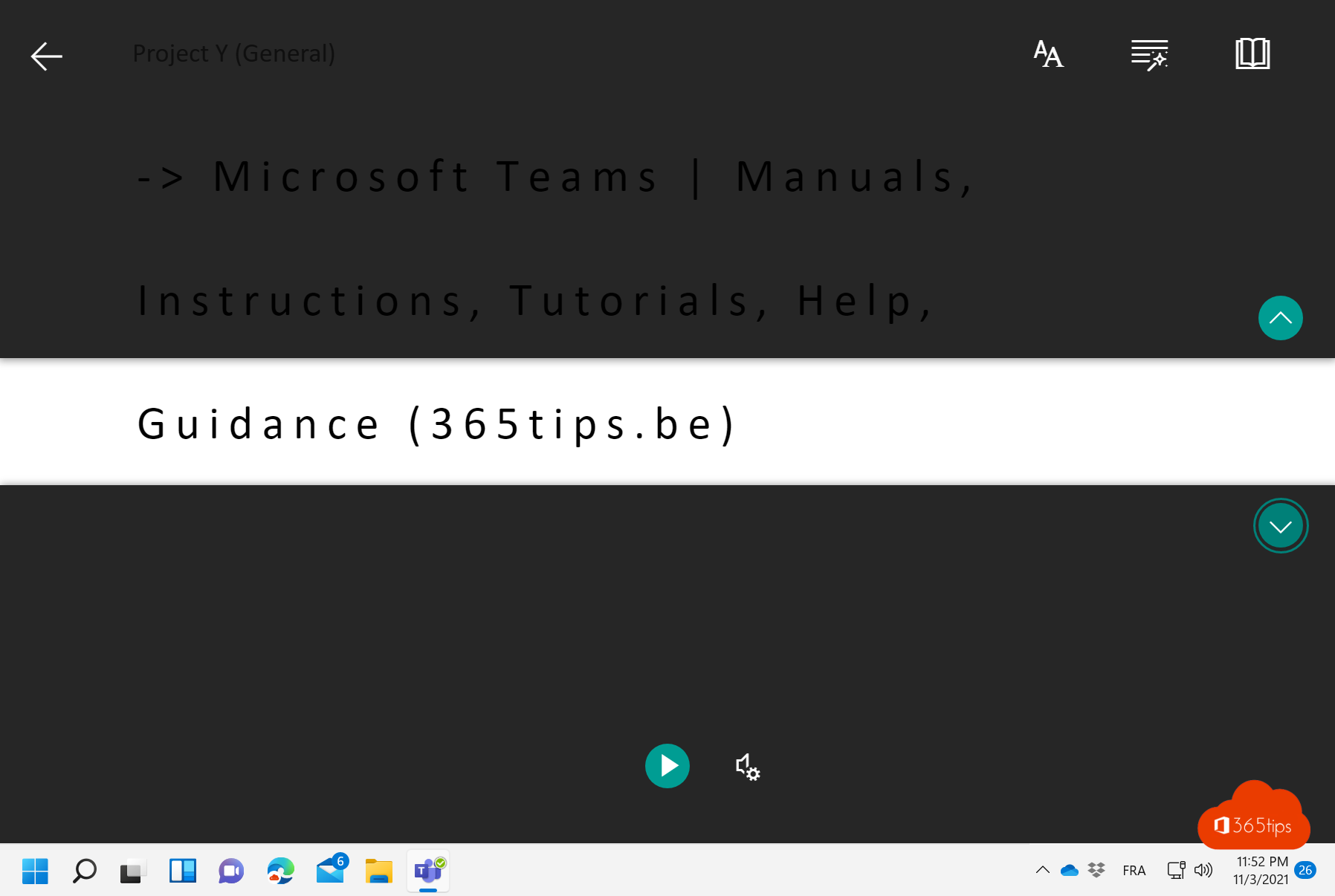Move line focus down with chevron

pos(1280,526)
